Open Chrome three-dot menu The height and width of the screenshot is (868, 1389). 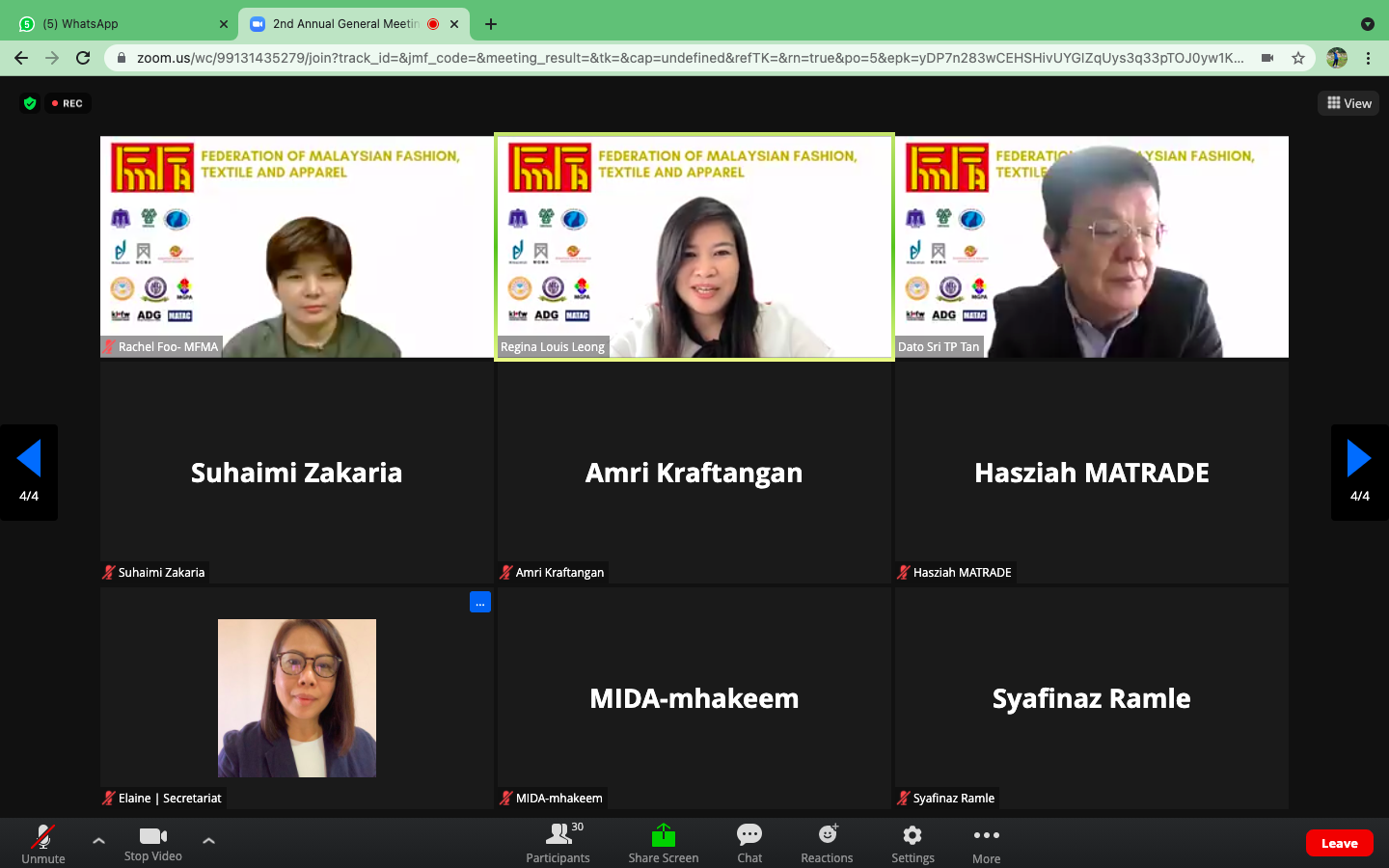click(1368, 58)
